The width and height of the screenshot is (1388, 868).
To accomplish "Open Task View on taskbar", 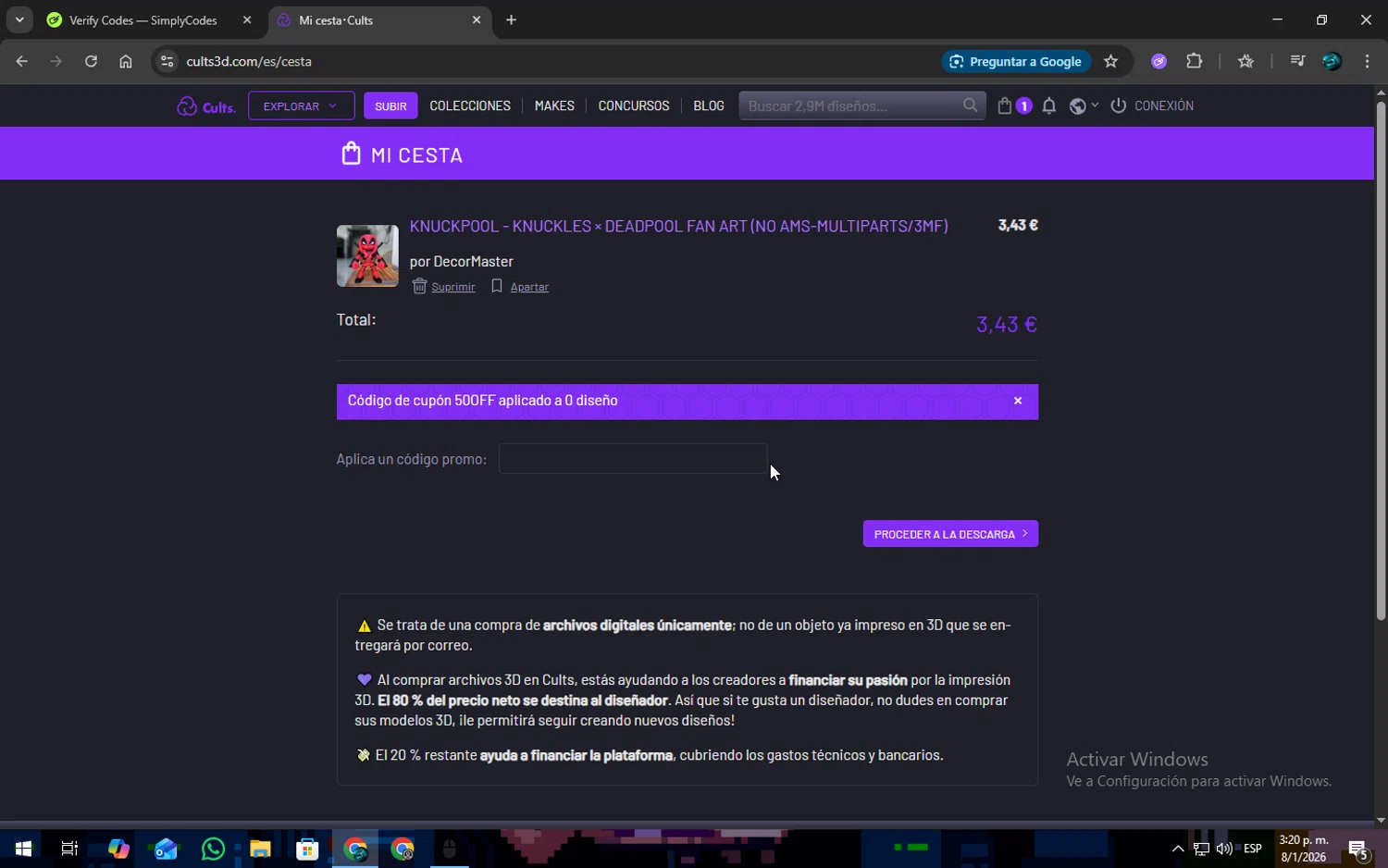I will [x=69, y=849].
